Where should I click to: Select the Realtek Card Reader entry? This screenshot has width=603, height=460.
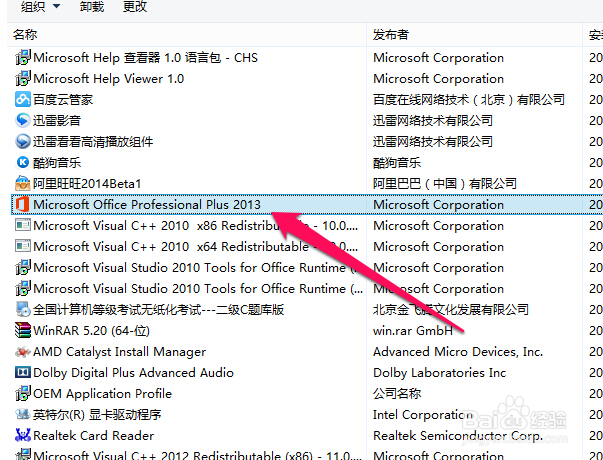[94, 435]
